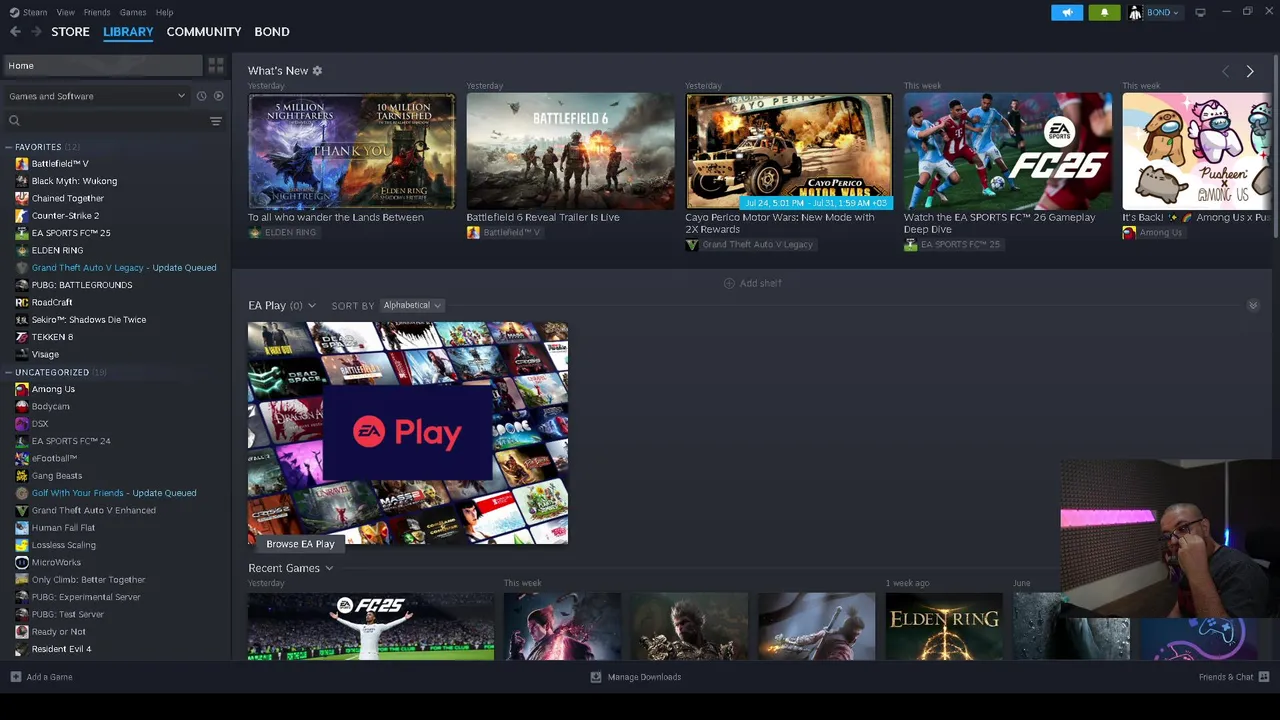The width and height of the screenshot is (1280, 720).
Task: Open the Help menu
Action: tap(165, 12)
